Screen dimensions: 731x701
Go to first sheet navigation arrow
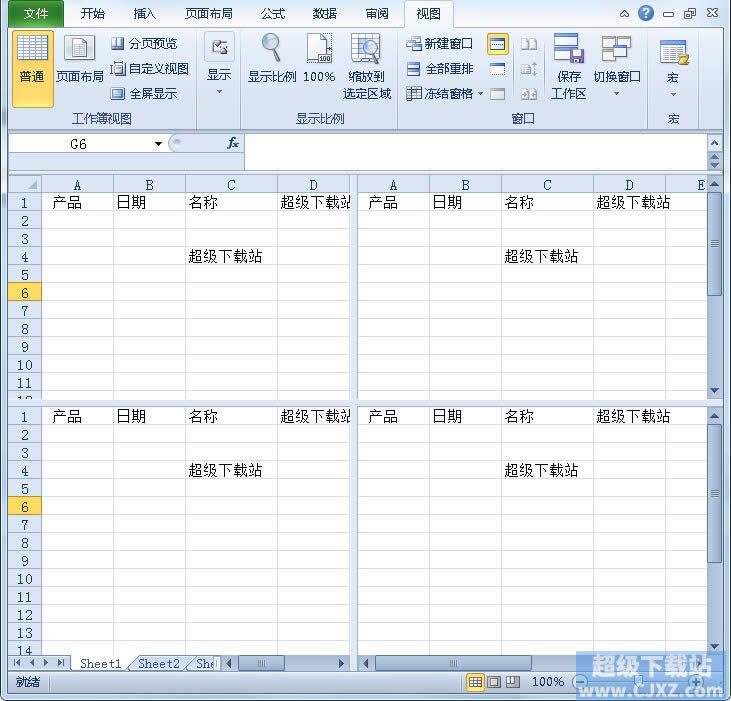pyautogui.click(x=17, y=663)
